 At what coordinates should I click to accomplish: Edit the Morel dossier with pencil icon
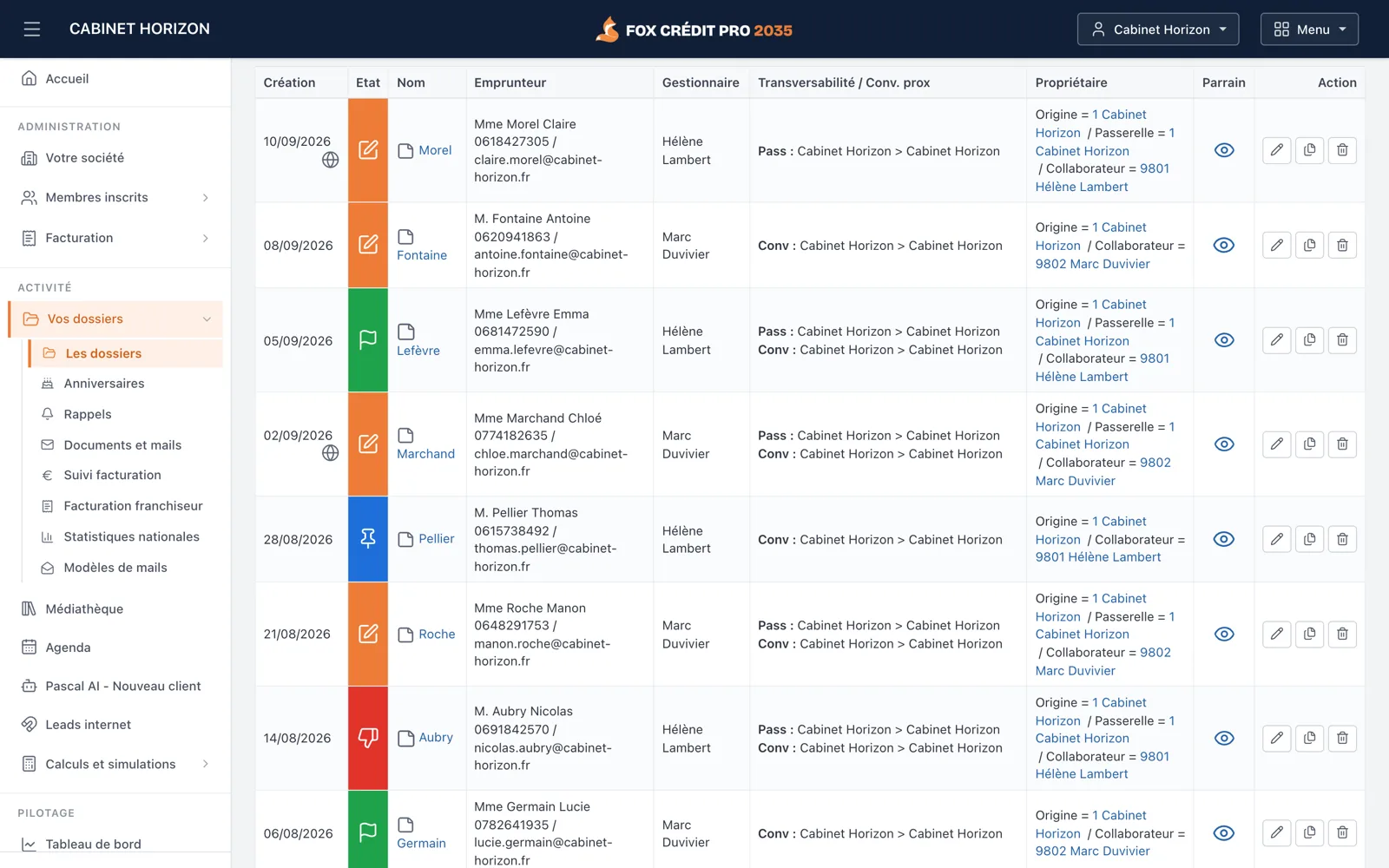(1276, 150)
